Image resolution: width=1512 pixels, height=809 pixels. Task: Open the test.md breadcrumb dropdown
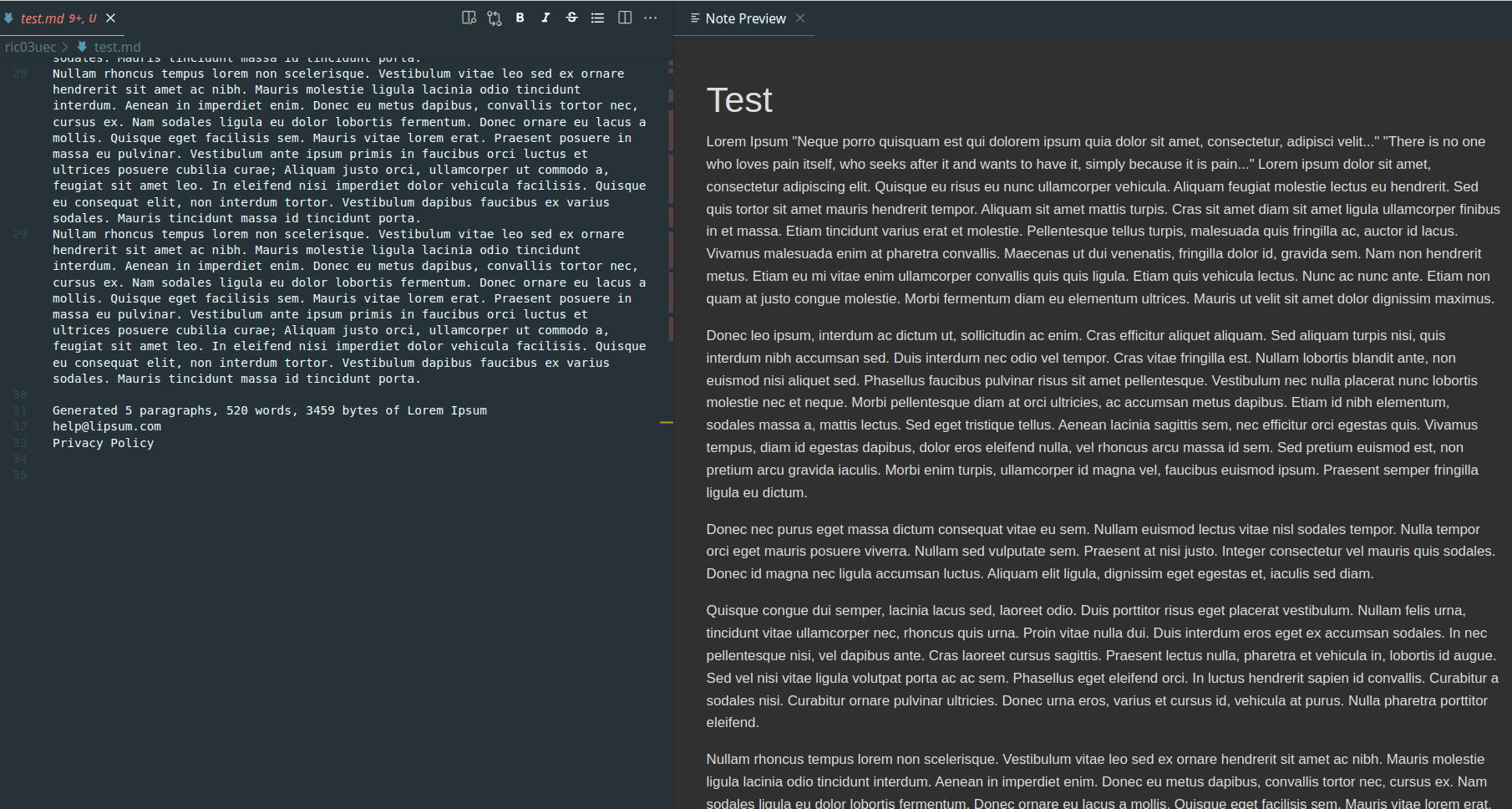118,47
